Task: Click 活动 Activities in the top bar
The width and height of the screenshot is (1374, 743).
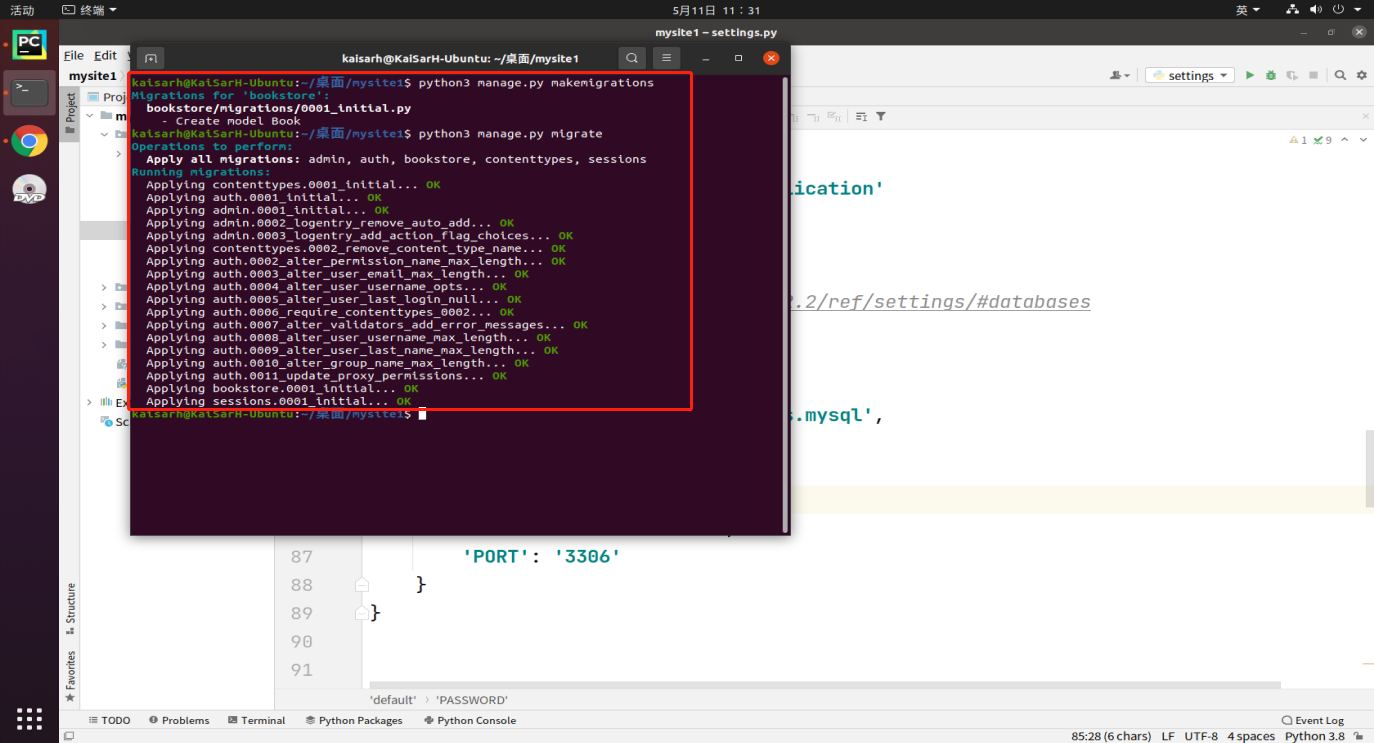Action: point(22,10)
